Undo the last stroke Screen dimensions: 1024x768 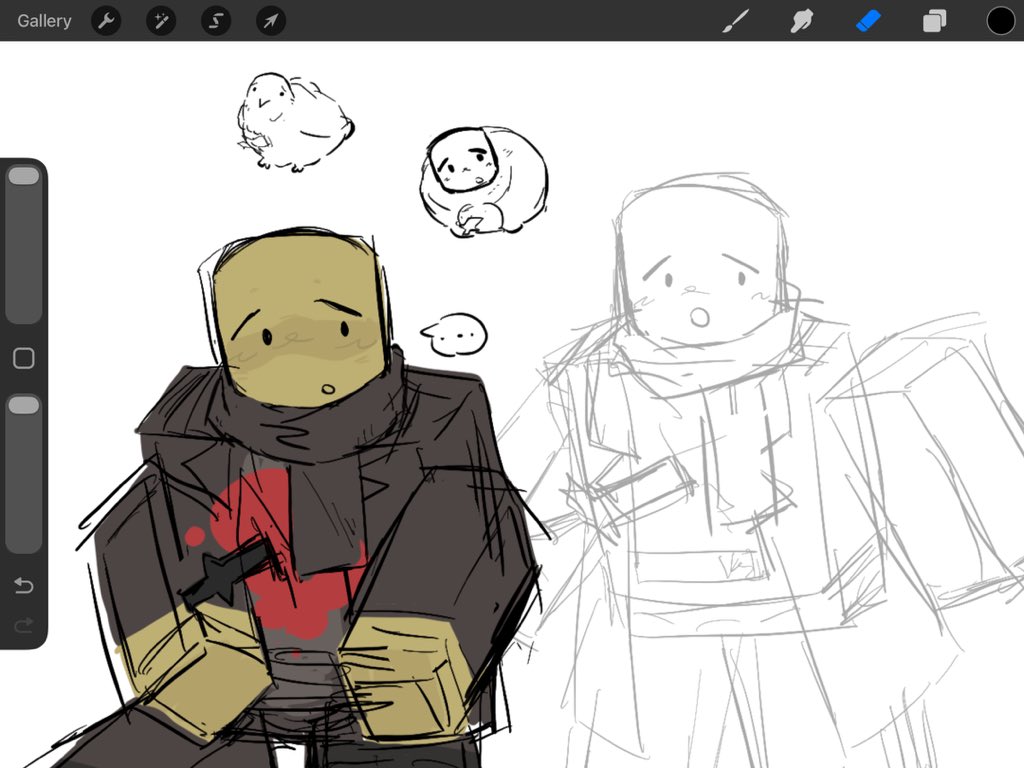click(24, 585)
